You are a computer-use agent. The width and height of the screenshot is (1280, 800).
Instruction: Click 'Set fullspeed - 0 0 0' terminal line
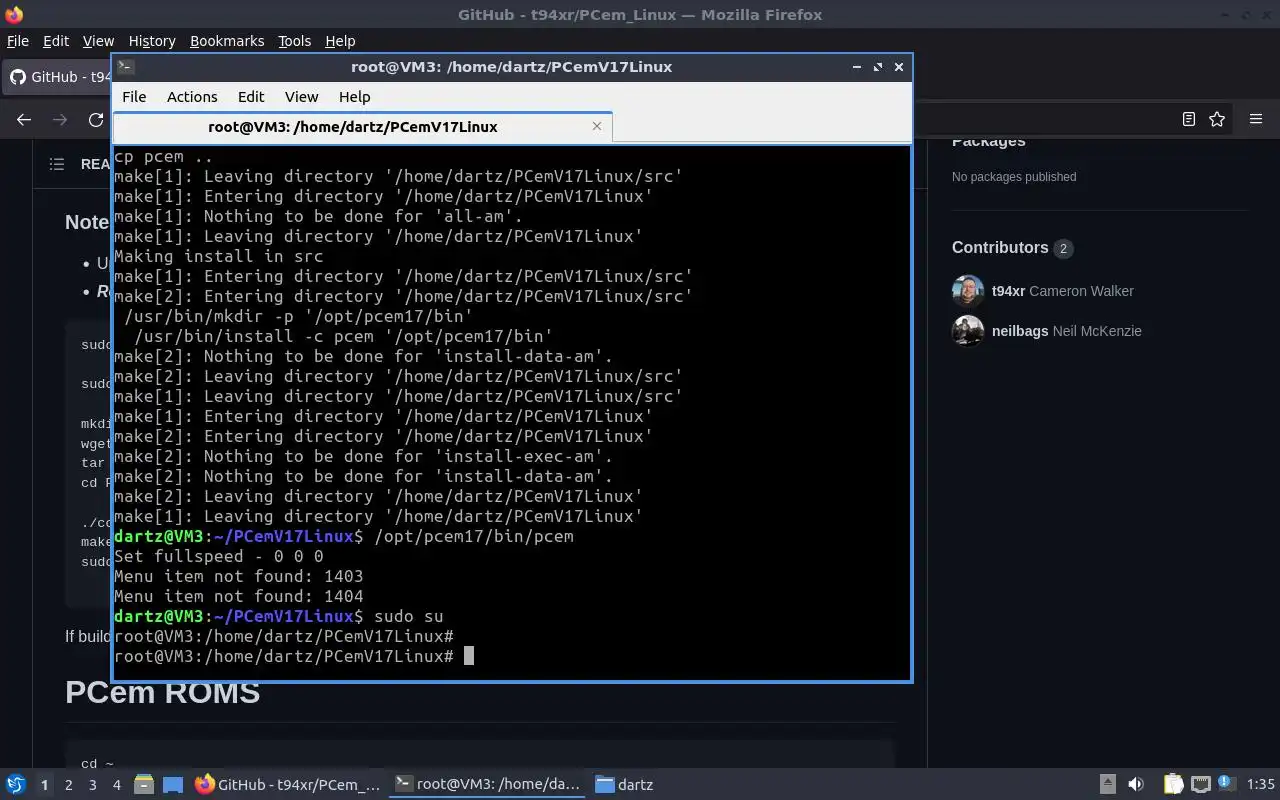pyautogui.click(x=219, y=556)
